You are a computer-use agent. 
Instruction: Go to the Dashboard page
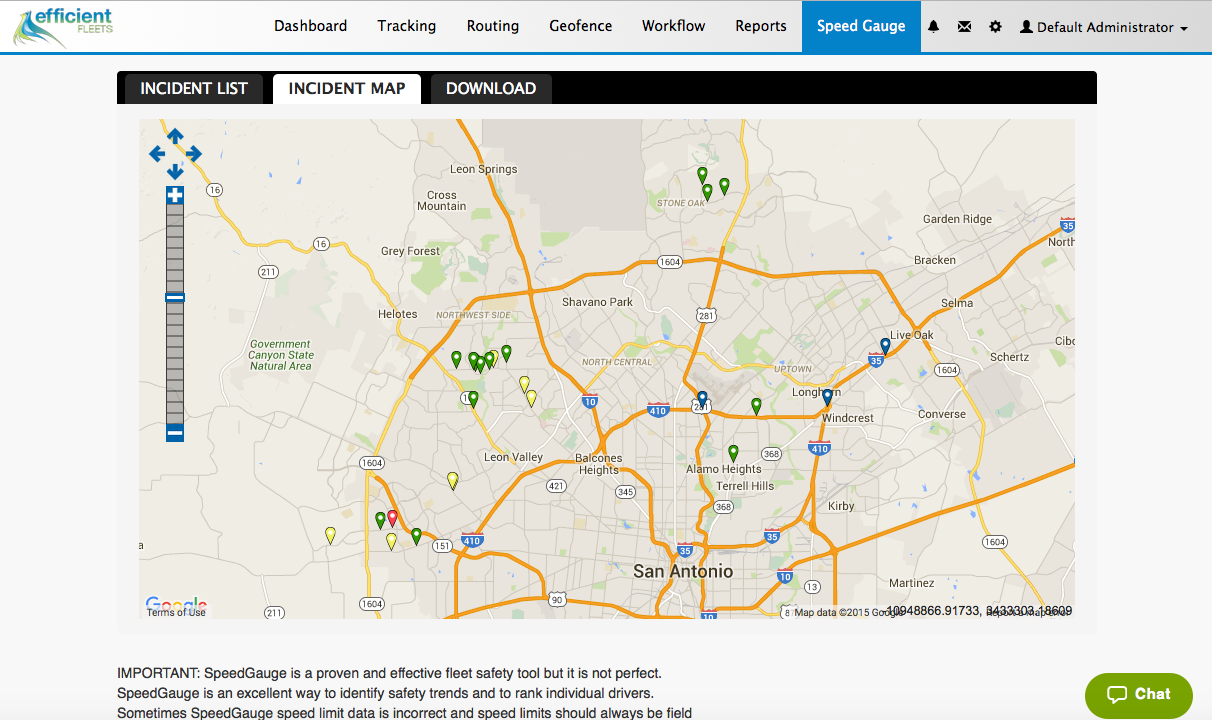[x=311, y=26]
